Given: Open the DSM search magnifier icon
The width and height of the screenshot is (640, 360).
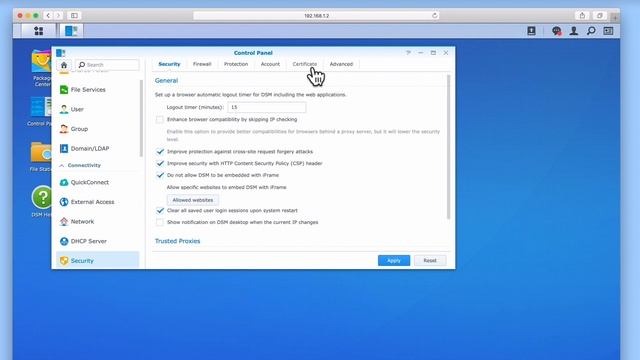Looking at the screenshot, I should tap(591, 31).
